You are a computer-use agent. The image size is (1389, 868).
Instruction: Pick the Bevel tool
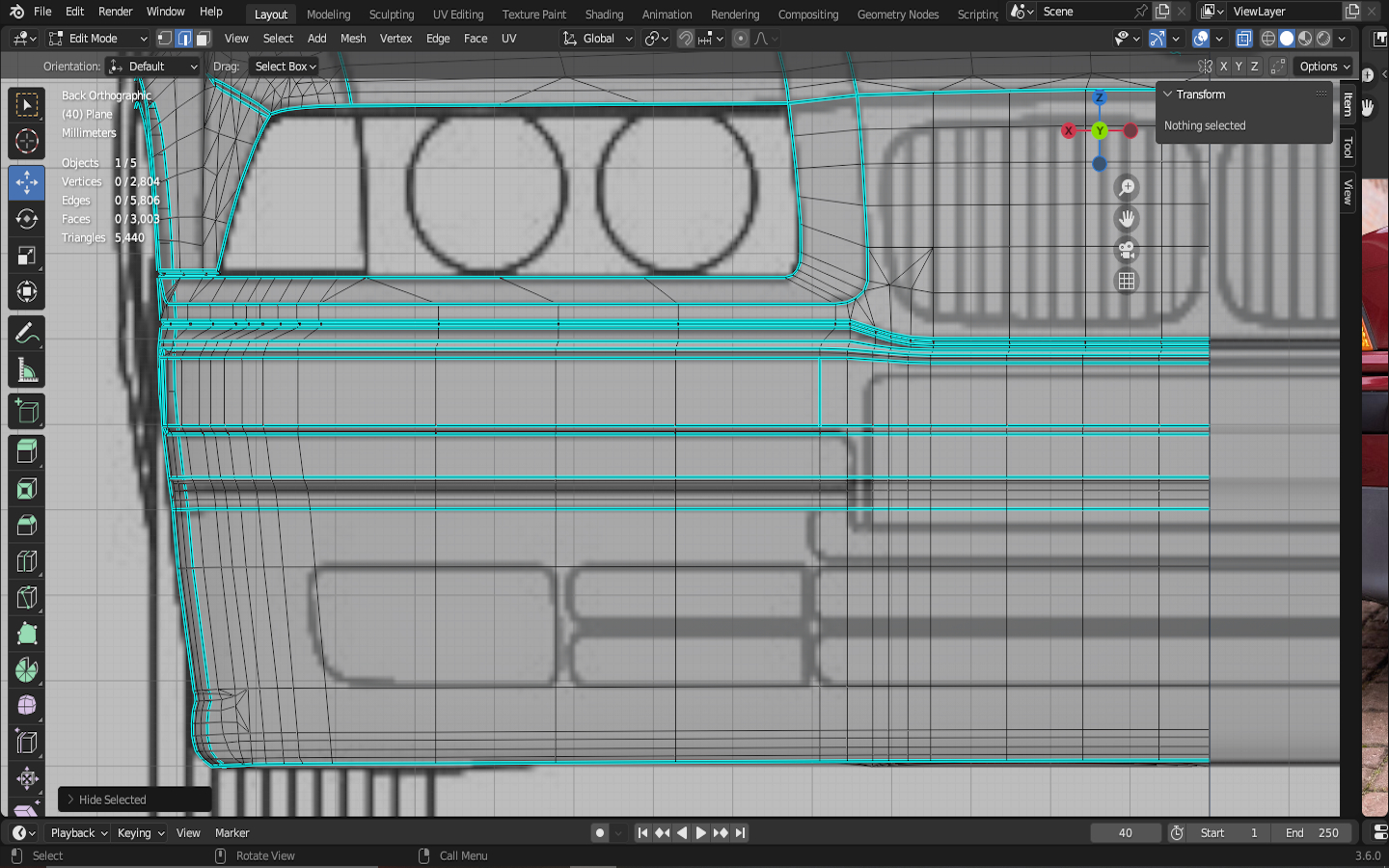(27, 526)
